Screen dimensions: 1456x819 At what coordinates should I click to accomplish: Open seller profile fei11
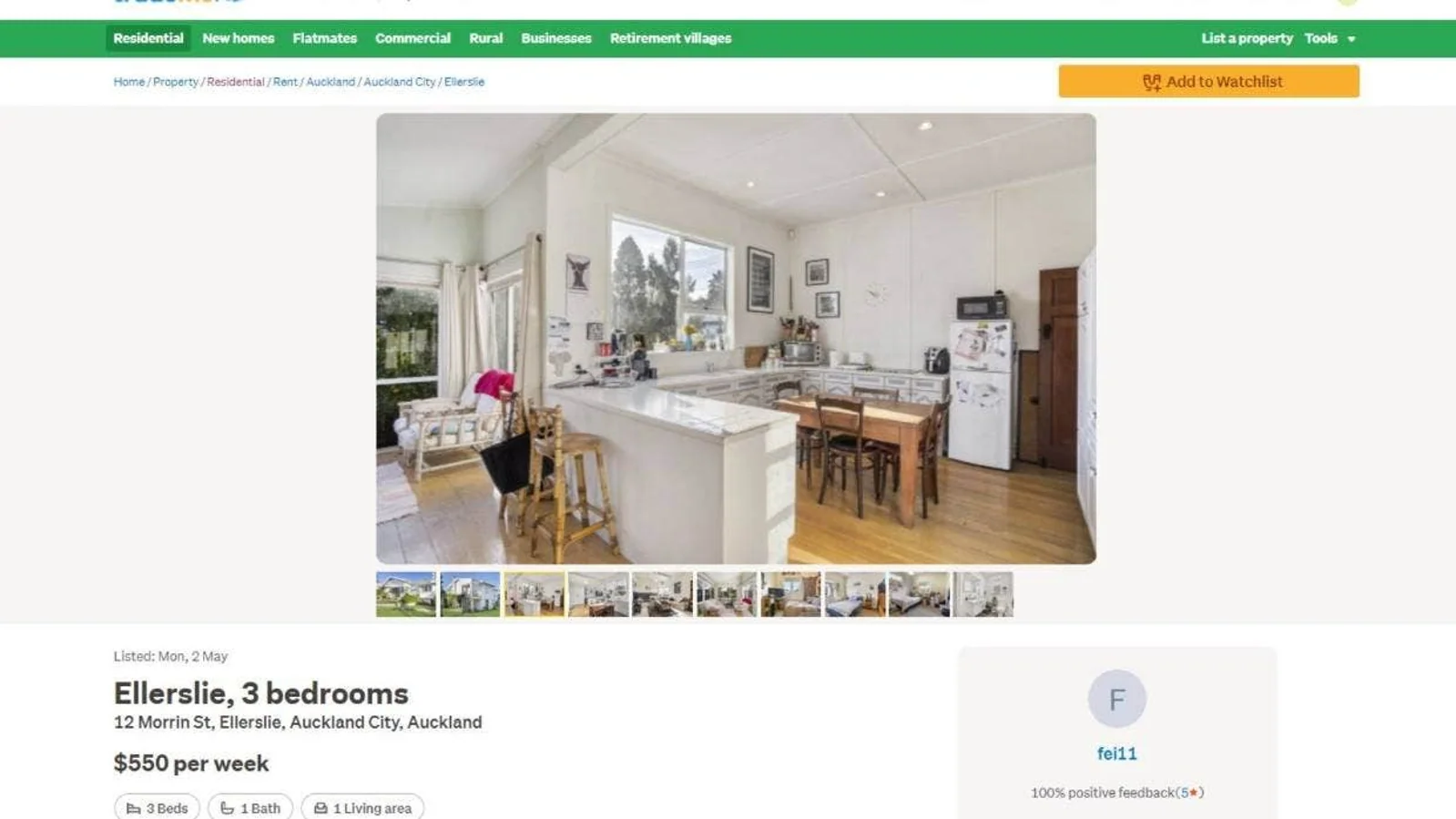tap(1116, 753)
